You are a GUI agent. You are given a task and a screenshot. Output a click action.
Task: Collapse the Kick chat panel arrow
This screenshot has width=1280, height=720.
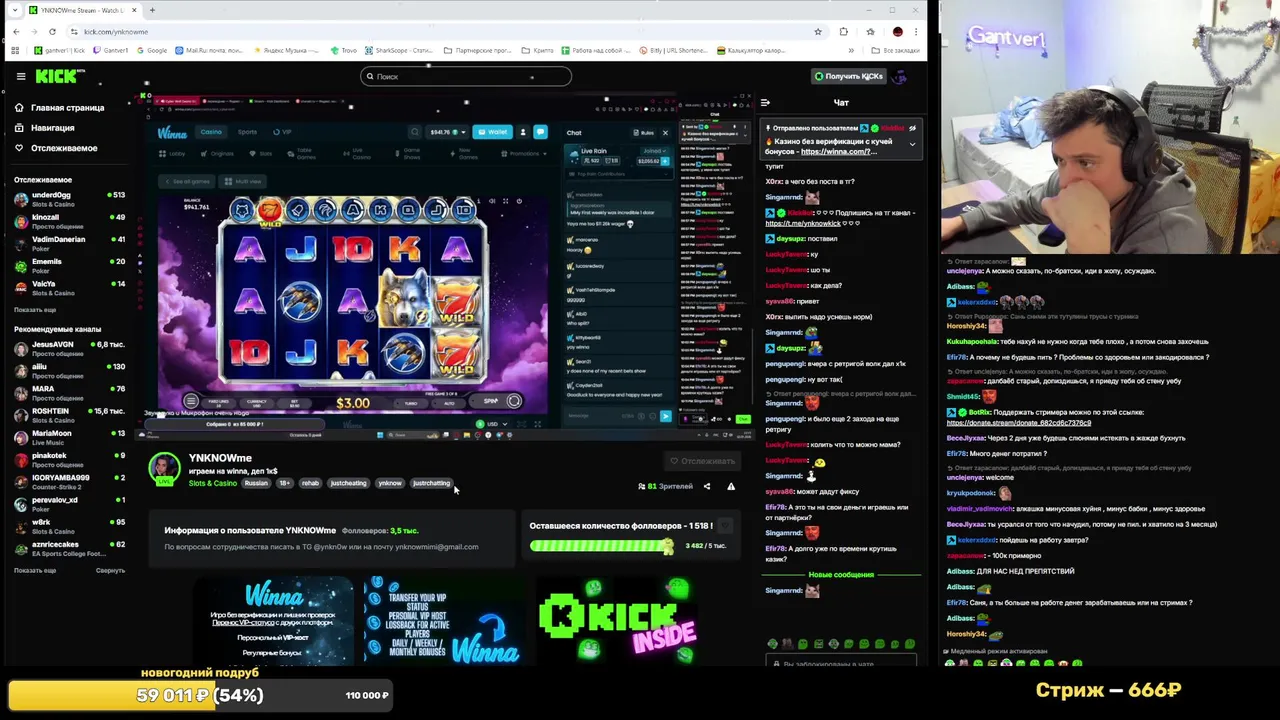pos(765,102)
